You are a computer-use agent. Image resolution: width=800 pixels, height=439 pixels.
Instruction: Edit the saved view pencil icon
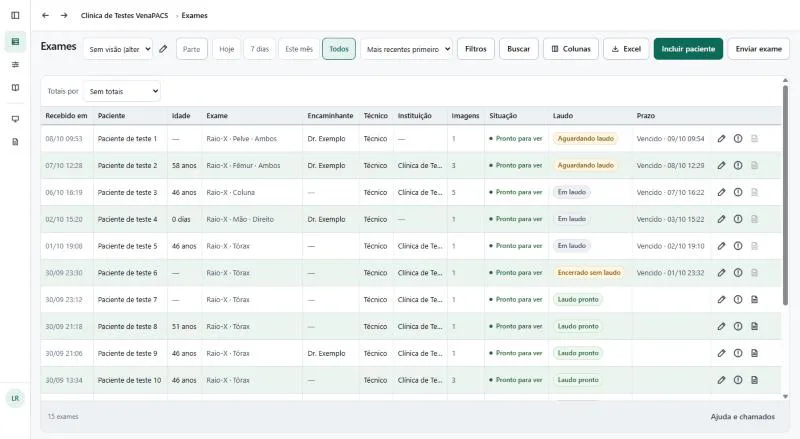coord(163,49)
